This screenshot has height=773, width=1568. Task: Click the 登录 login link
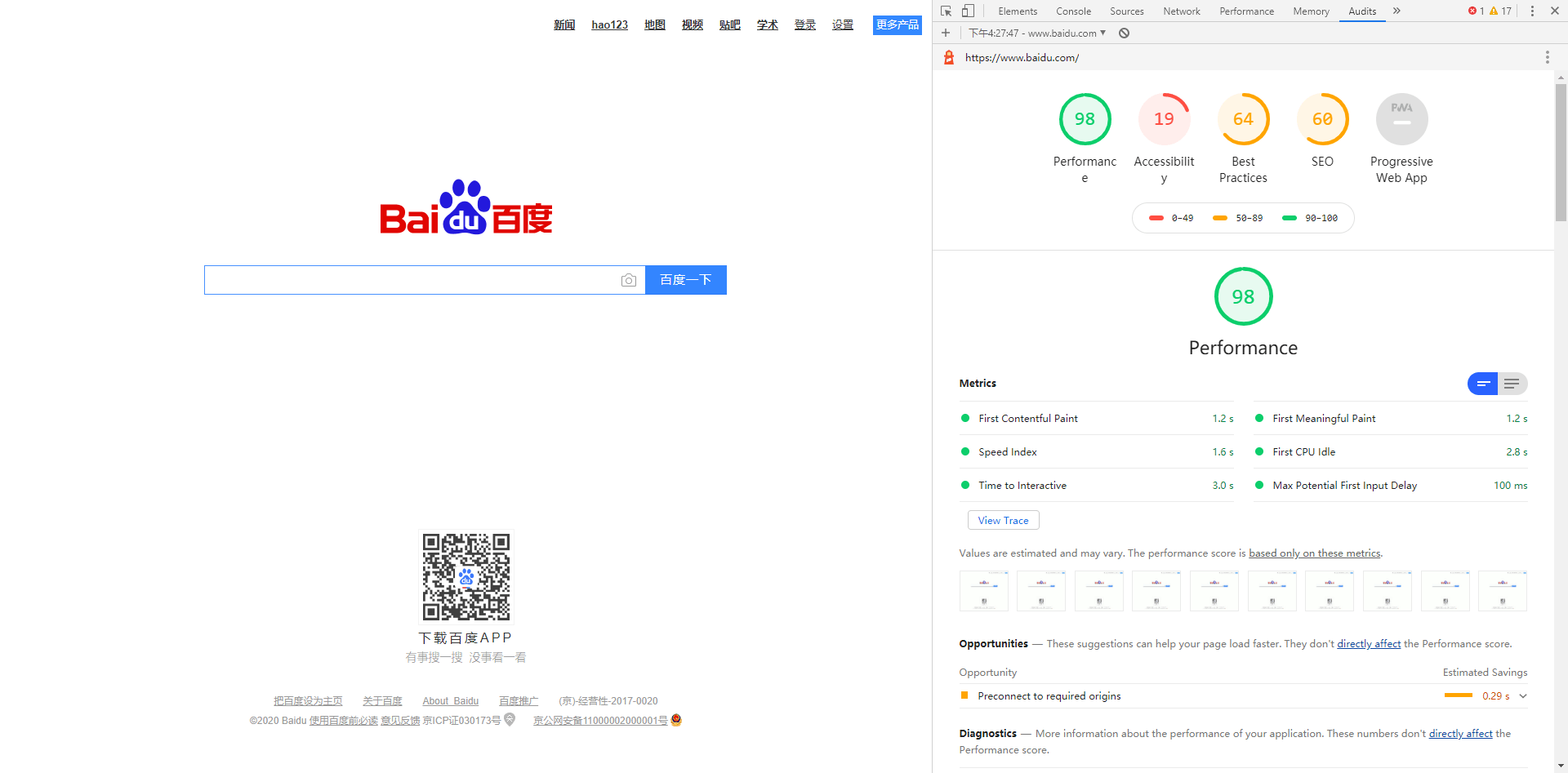point(805,24)
